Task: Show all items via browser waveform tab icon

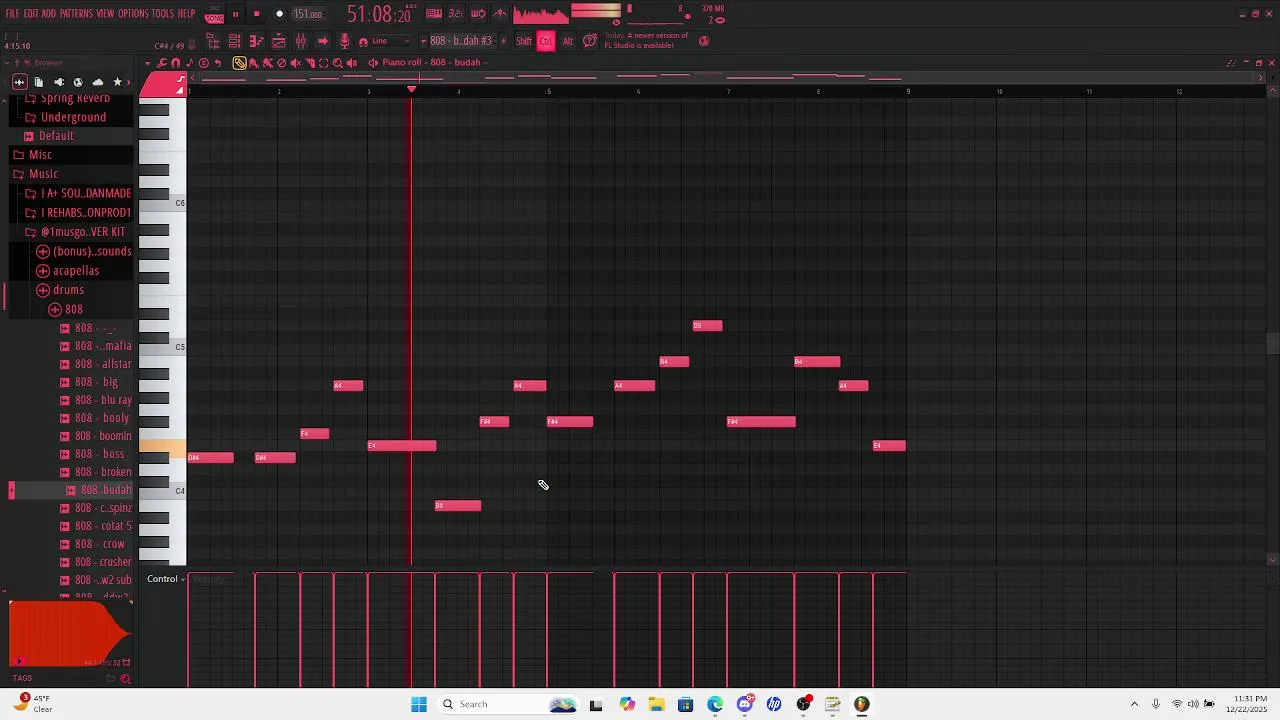Action: (19, 82)
